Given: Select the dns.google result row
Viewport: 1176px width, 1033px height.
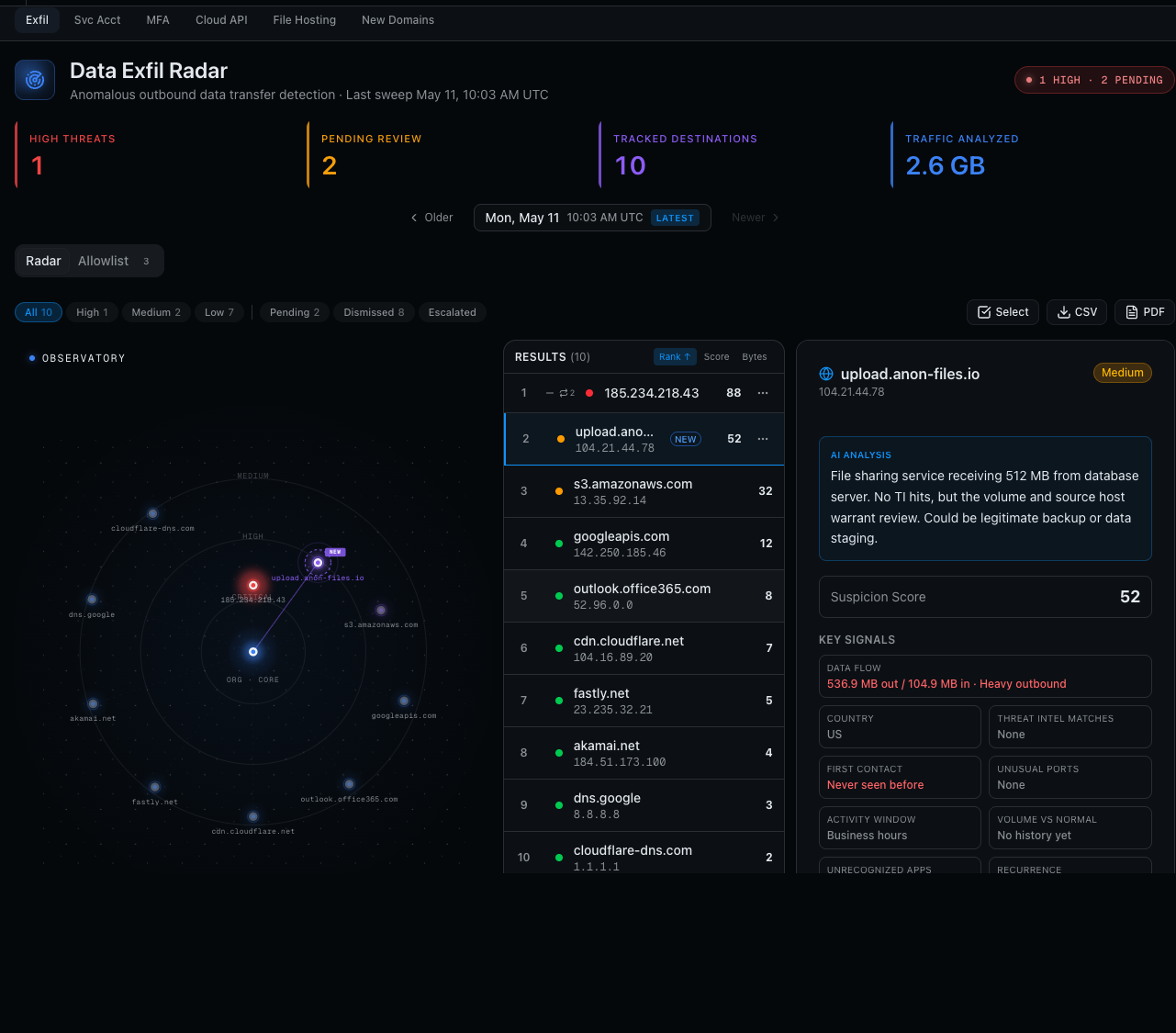Looking at the screenshot, I should coord(644,805).
